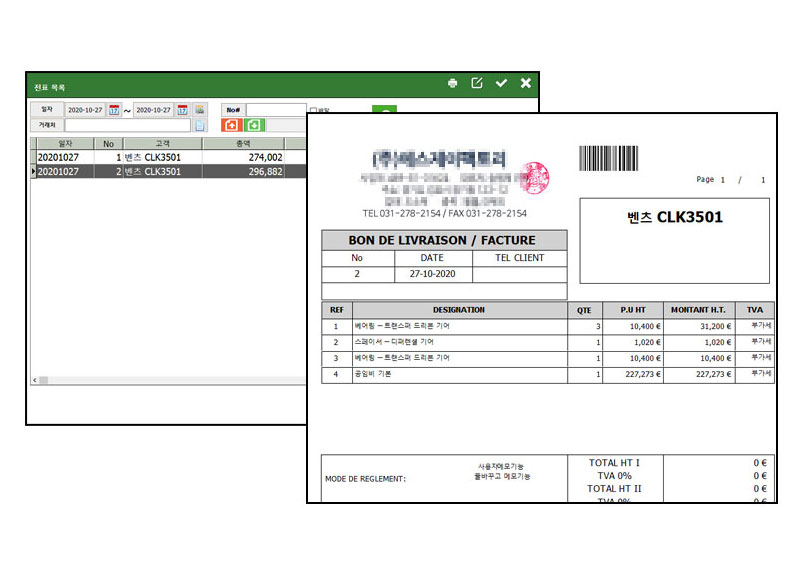Click BON DE LIVRAISON / FACTURE heading
Screen dimensions: 800x569
(442, 240)
